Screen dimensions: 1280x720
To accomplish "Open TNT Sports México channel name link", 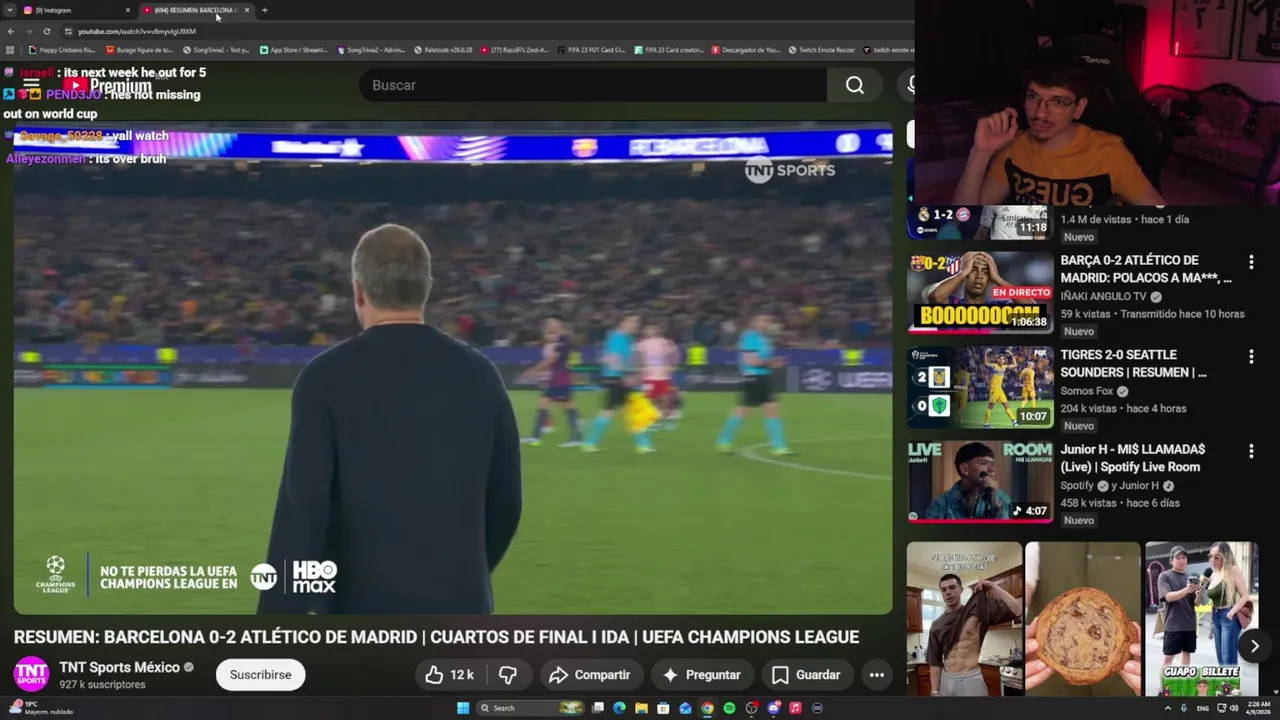I will (119, 667).
